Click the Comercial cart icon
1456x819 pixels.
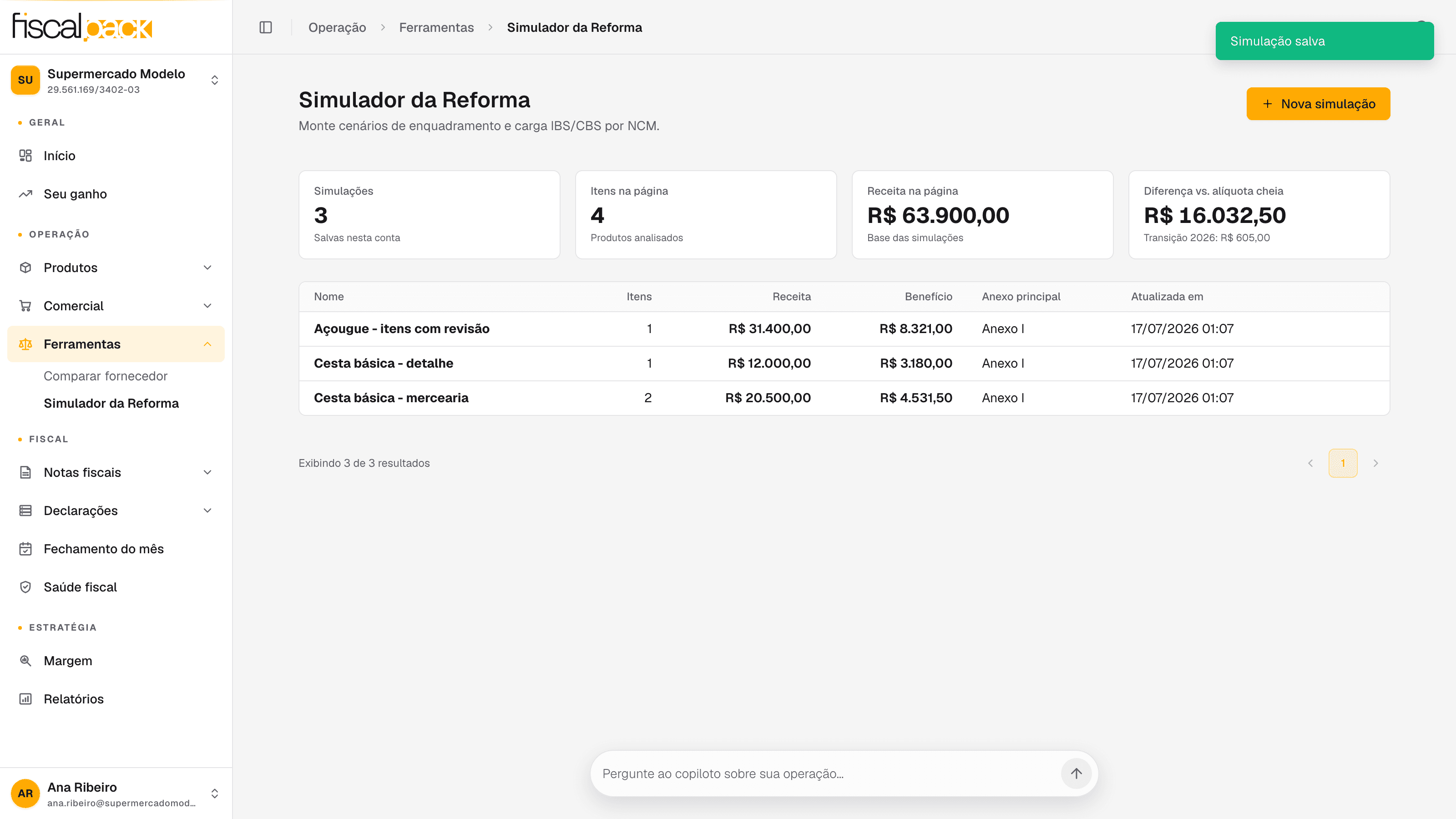tap(25, 306)
